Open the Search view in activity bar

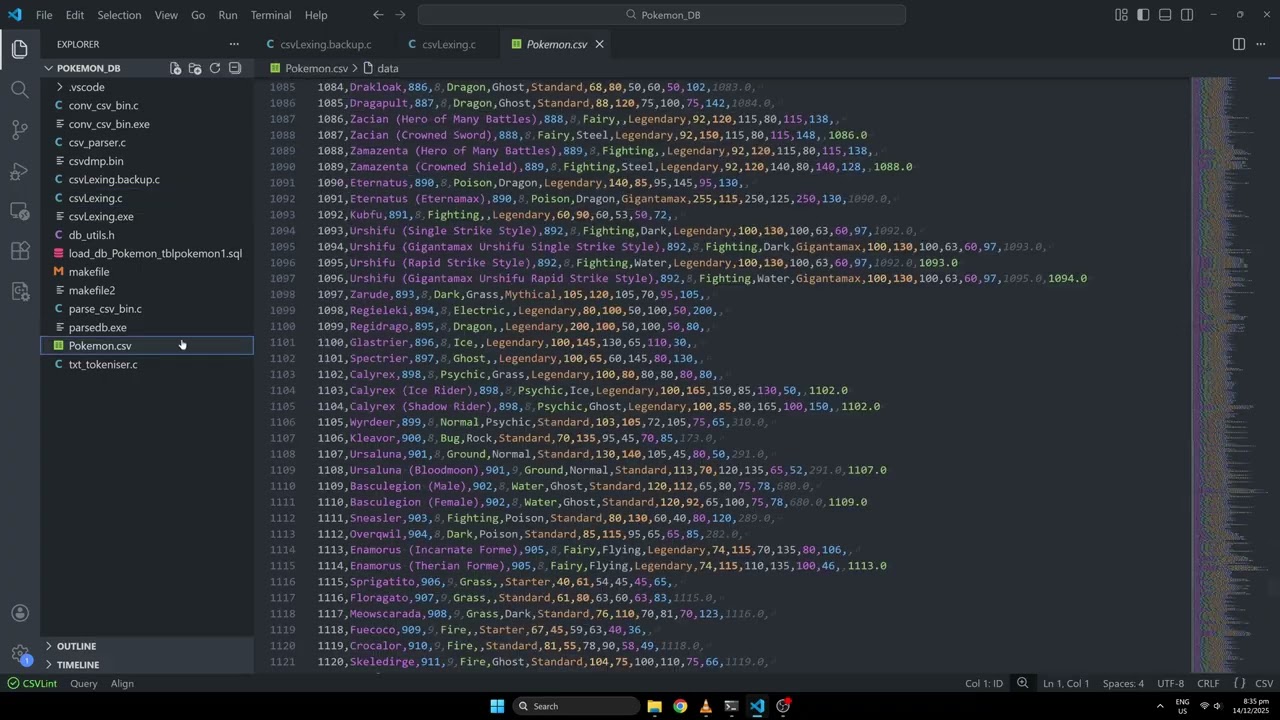[x=20, y=89]
